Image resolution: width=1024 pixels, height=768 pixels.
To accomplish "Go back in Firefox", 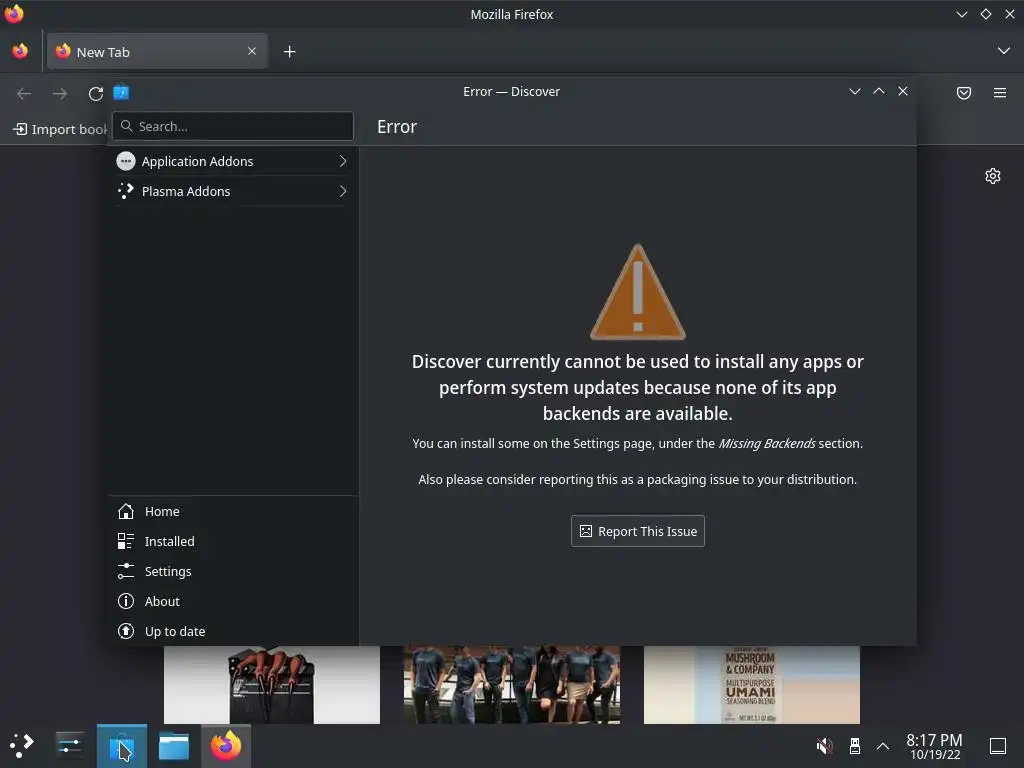I will (x=24, y=93).
